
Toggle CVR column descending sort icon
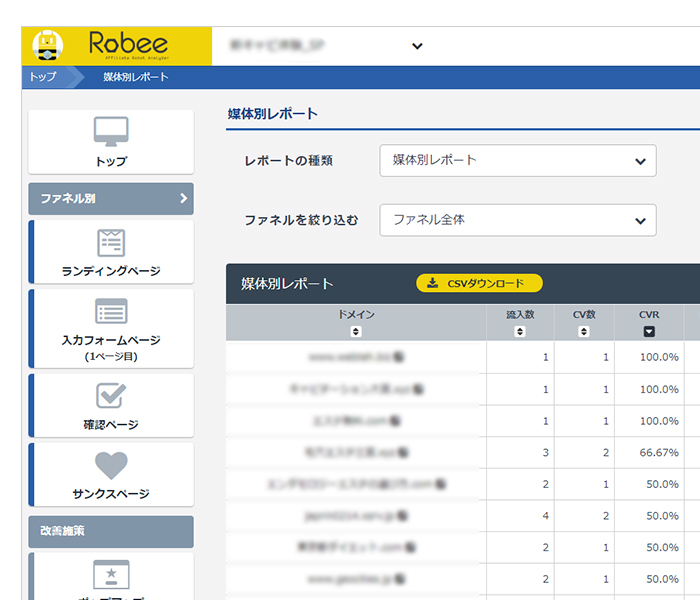[649, 331]
